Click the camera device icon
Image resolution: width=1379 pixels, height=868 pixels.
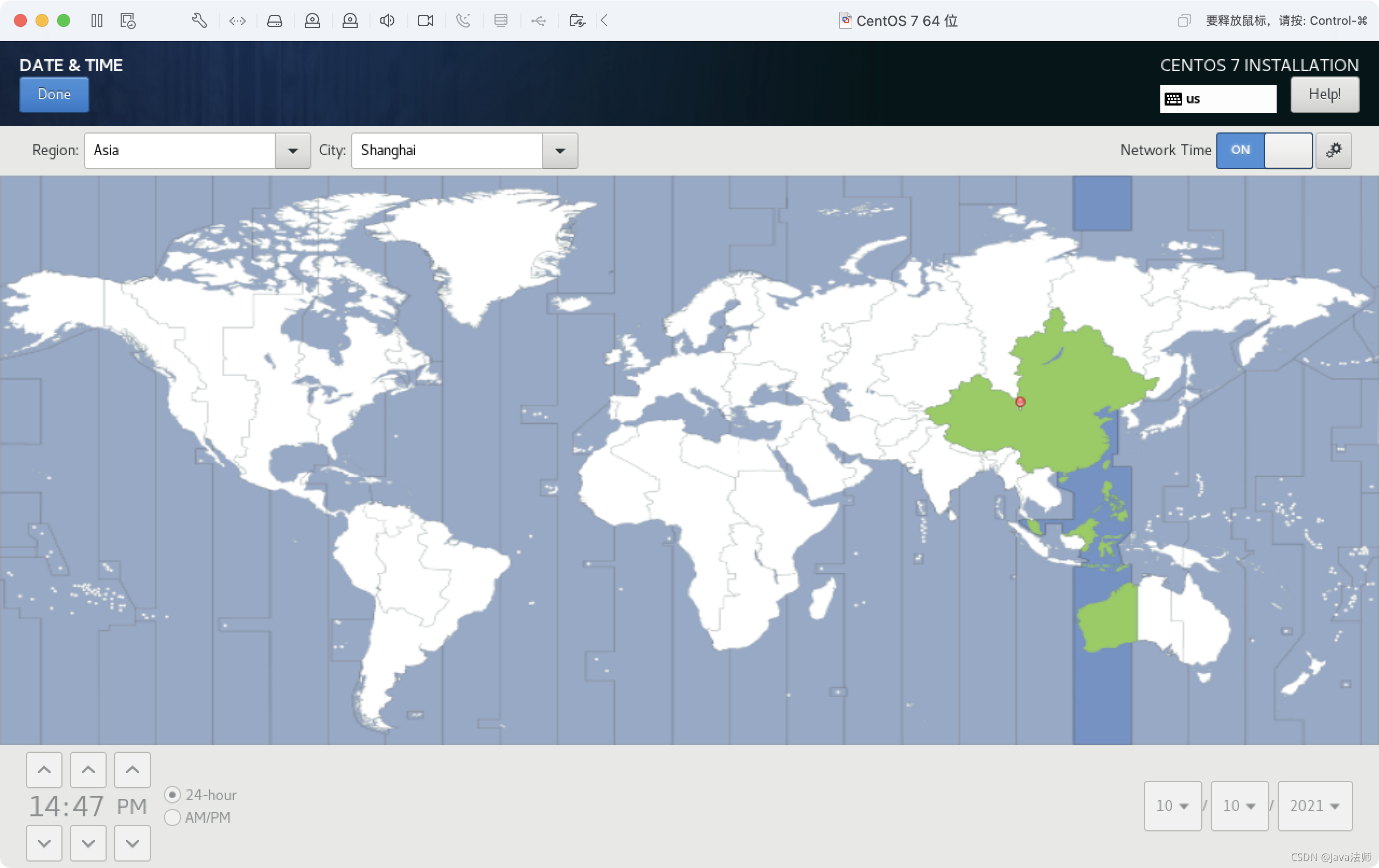pyautogui.click(x=426, y=21)
